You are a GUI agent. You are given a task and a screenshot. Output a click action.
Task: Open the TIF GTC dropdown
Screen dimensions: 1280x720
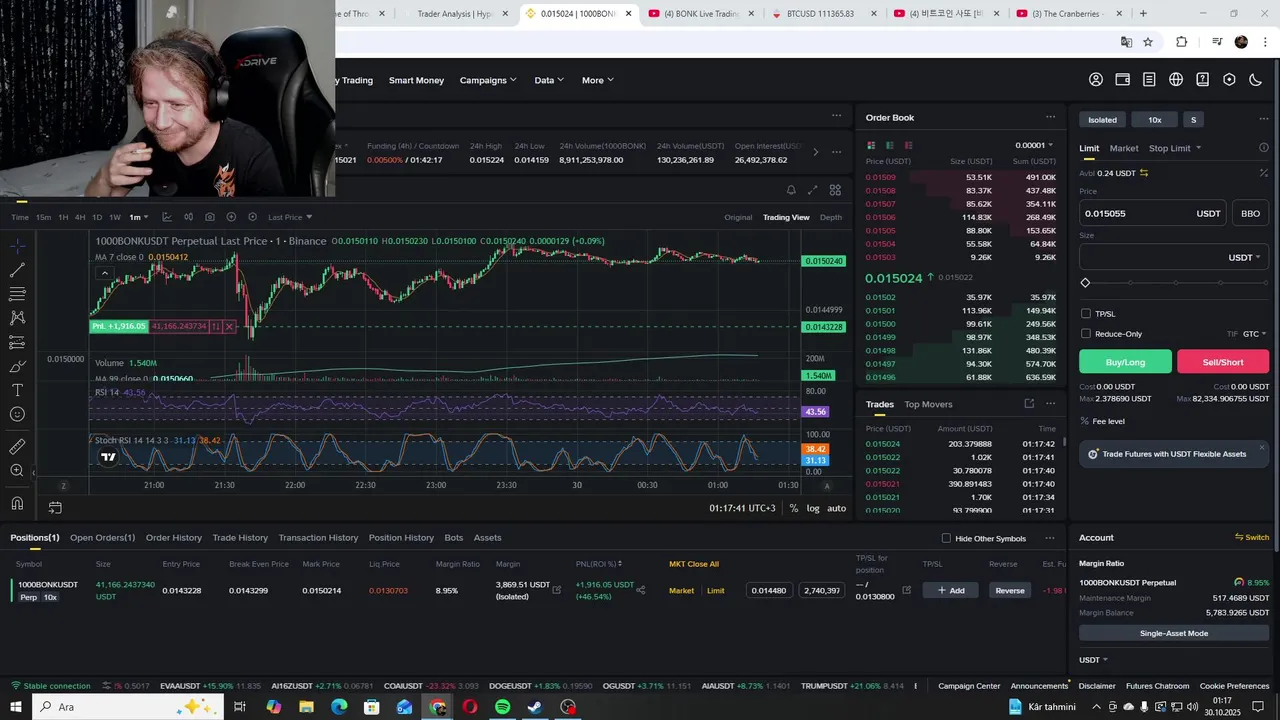pyautogui.click(x=1254, y=334)
